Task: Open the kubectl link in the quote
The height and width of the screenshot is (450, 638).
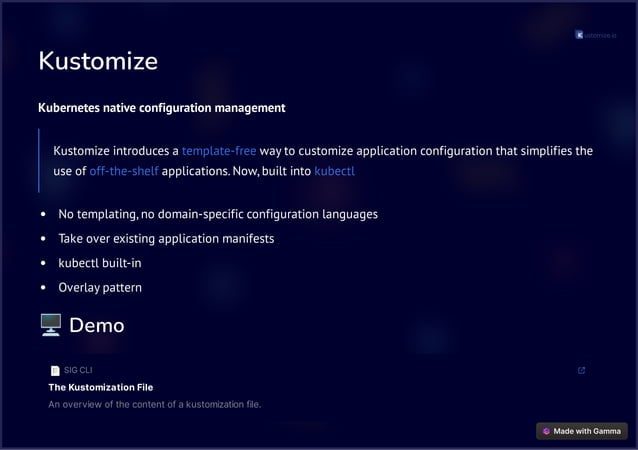Action: [x=334, y=171]
